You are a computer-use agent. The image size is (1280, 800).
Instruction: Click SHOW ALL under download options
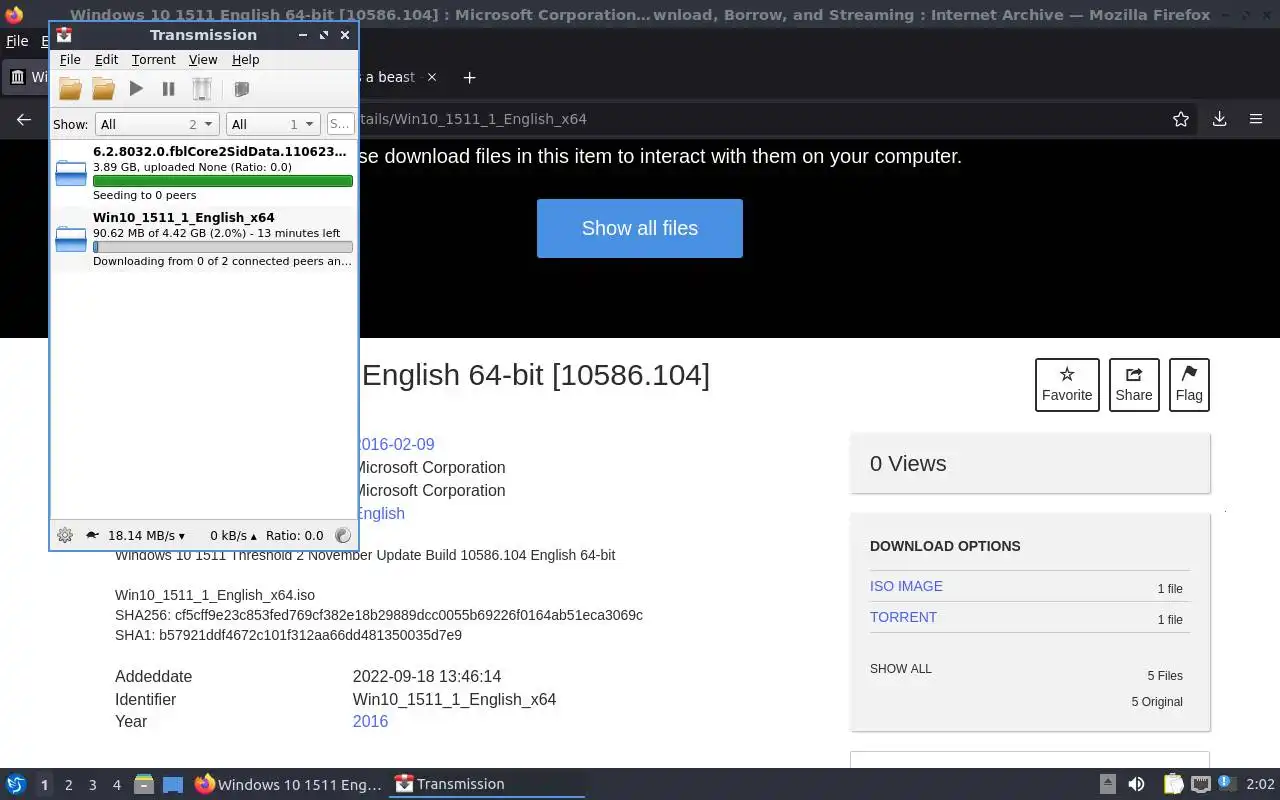tap(900, 669)
